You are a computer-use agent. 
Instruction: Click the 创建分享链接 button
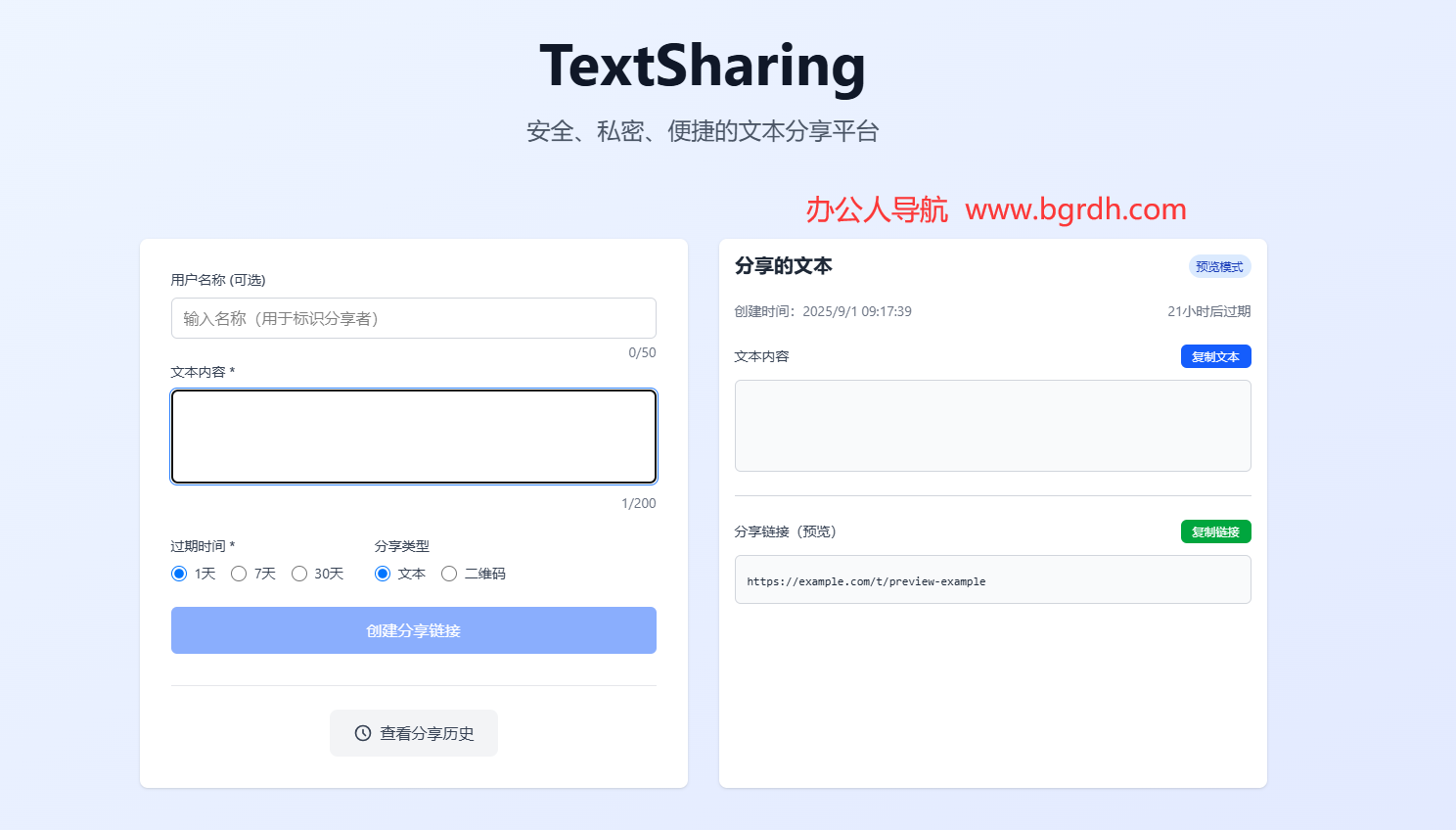pos(414,630)
